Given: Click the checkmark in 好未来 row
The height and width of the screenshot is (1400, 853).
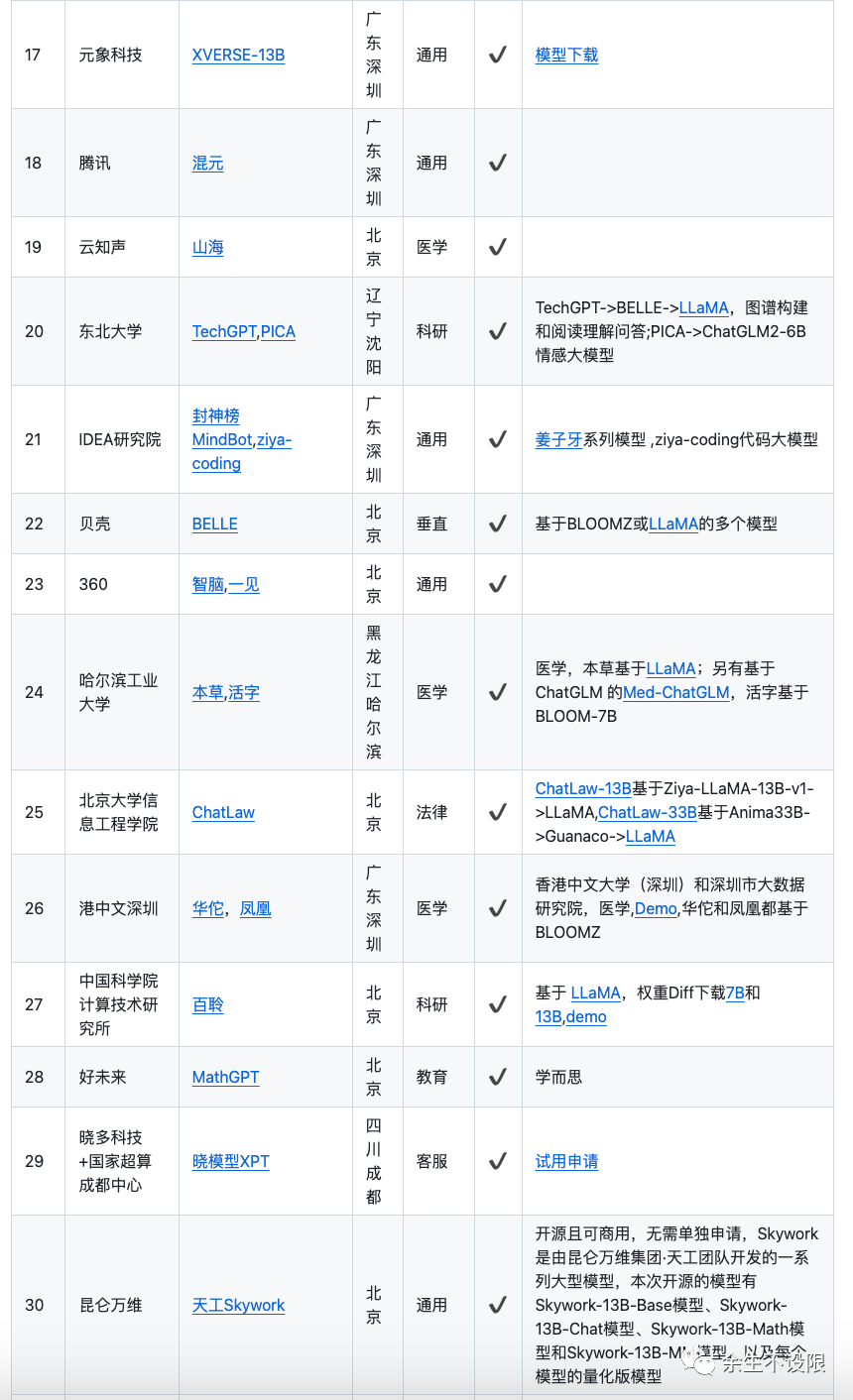Looking at the screenshot, I should point(498,1077).
